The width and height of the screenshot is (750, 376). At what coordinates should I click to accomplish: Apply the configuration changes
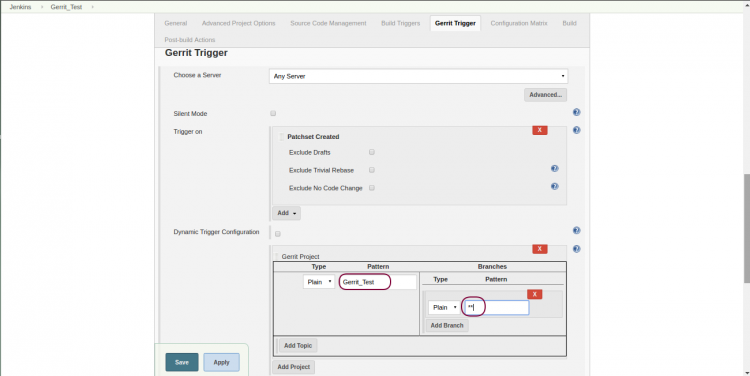(x=221, y=362)
